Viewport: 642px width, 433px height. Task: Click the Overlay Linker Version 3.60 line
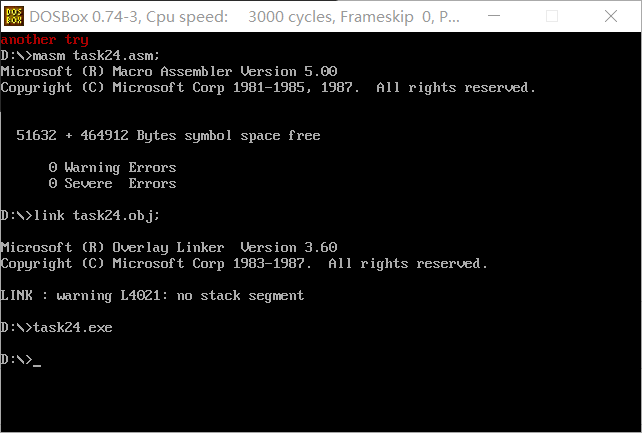click(x=169, y=247)
